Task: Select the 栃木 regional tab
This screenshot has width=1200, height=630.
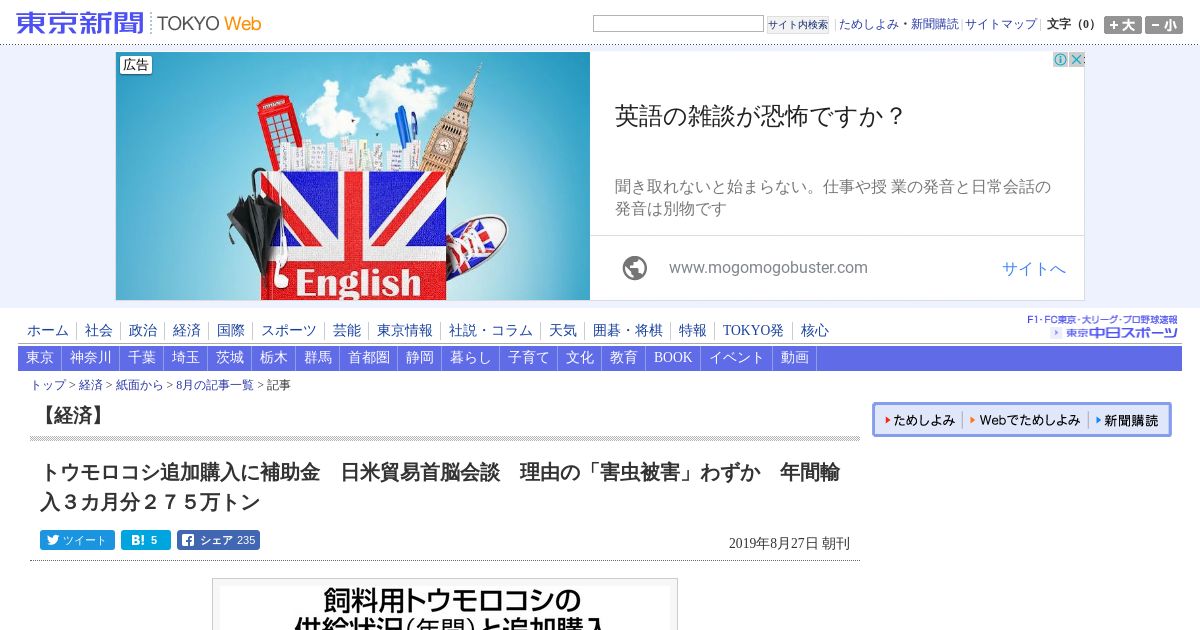Action: [x=274, y=358]
